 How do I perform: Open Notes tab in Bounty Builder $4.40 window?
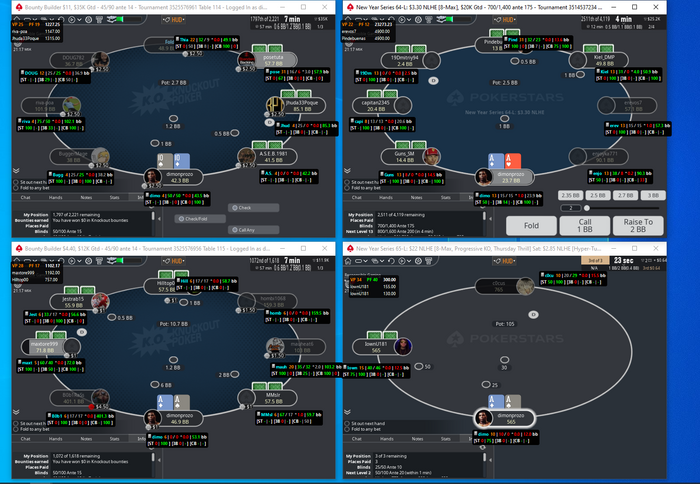(86, 438)
